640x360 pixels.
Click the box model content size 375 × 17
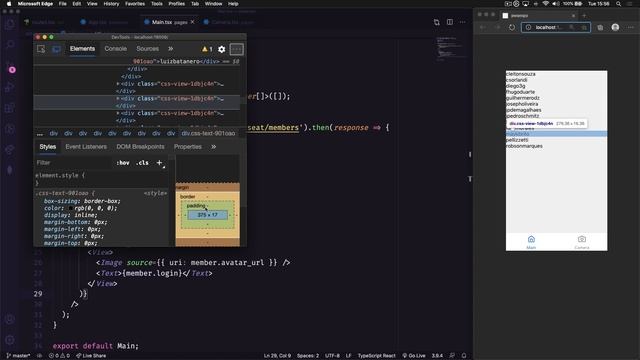pos(208,215)
